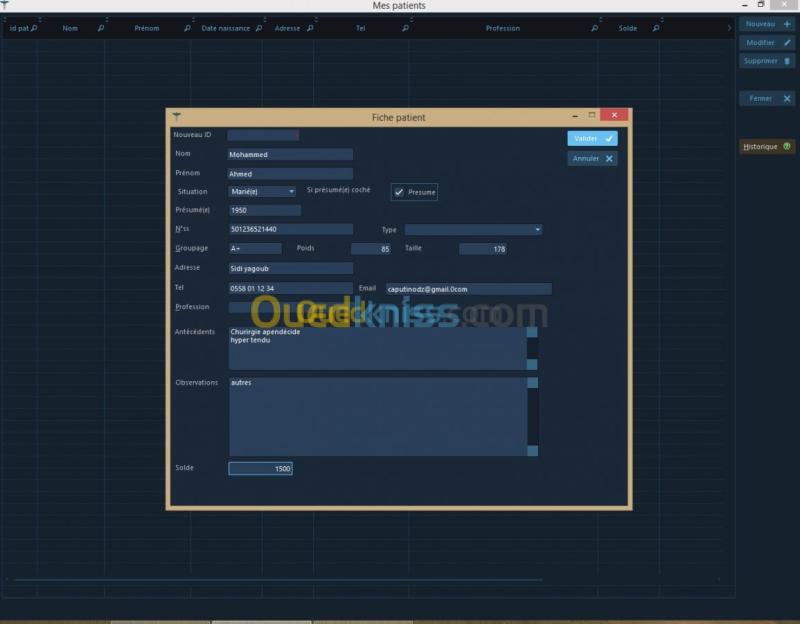The height and width of the screenshot is (624, 800).
Task: Click the Tel field in Fiche patient
Action: coord(290,288)
